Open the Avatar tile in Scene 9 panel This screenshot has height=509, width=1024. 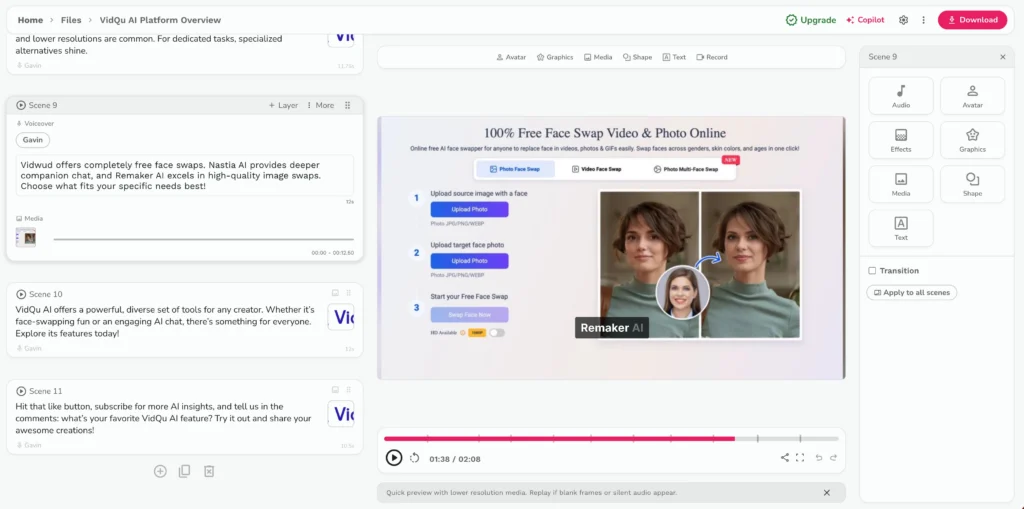972,95
